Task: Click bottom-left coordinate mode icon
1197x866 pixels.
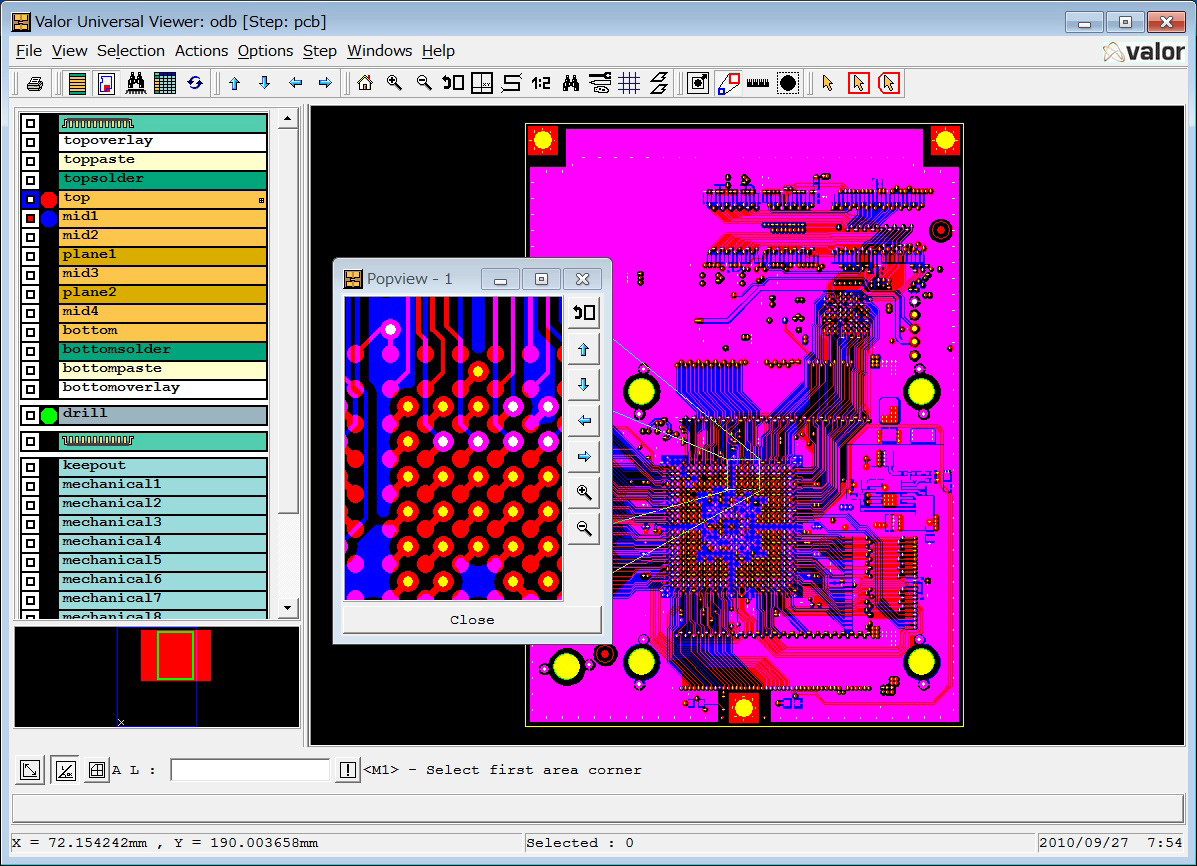Action: pos(30,770)
